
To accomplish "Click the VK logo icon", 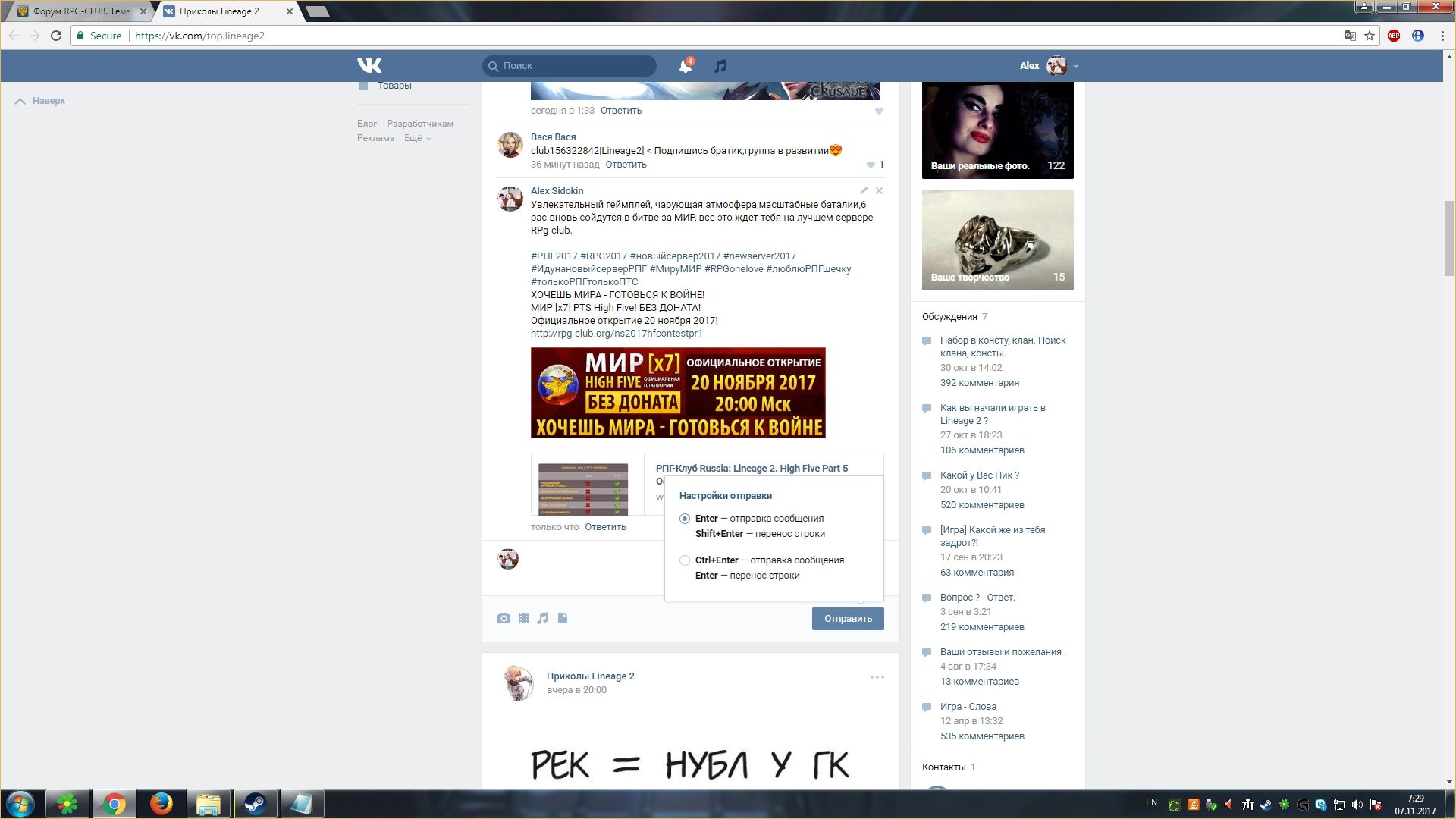I will 369,66.
